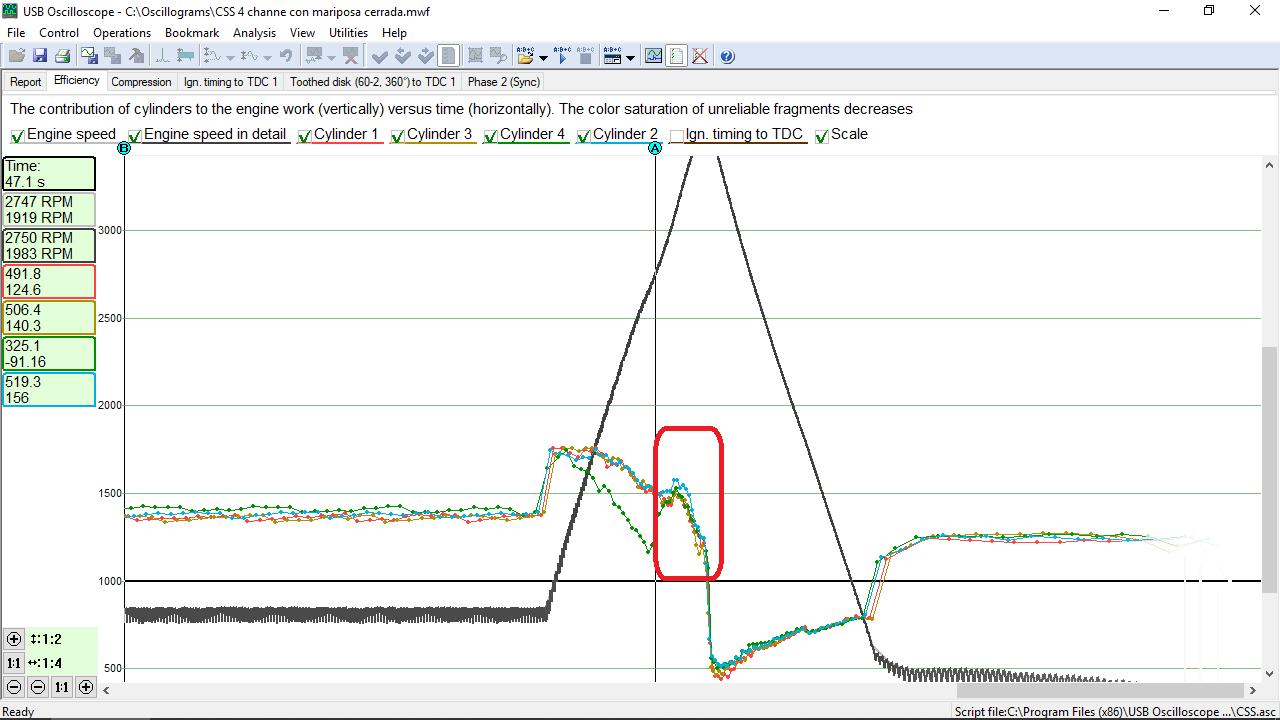The width and height of the screenshot is (1280, 720).
Task: Hide the Cylinder 4 trace checkbox
Action: point(491,136)
